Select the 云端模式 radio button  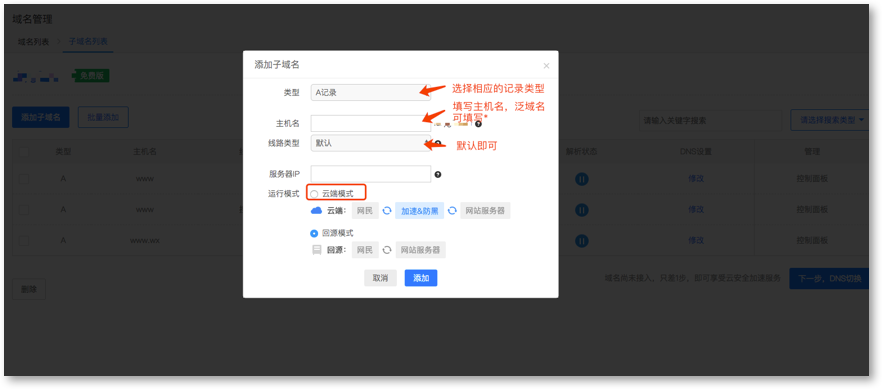[314, 194]
